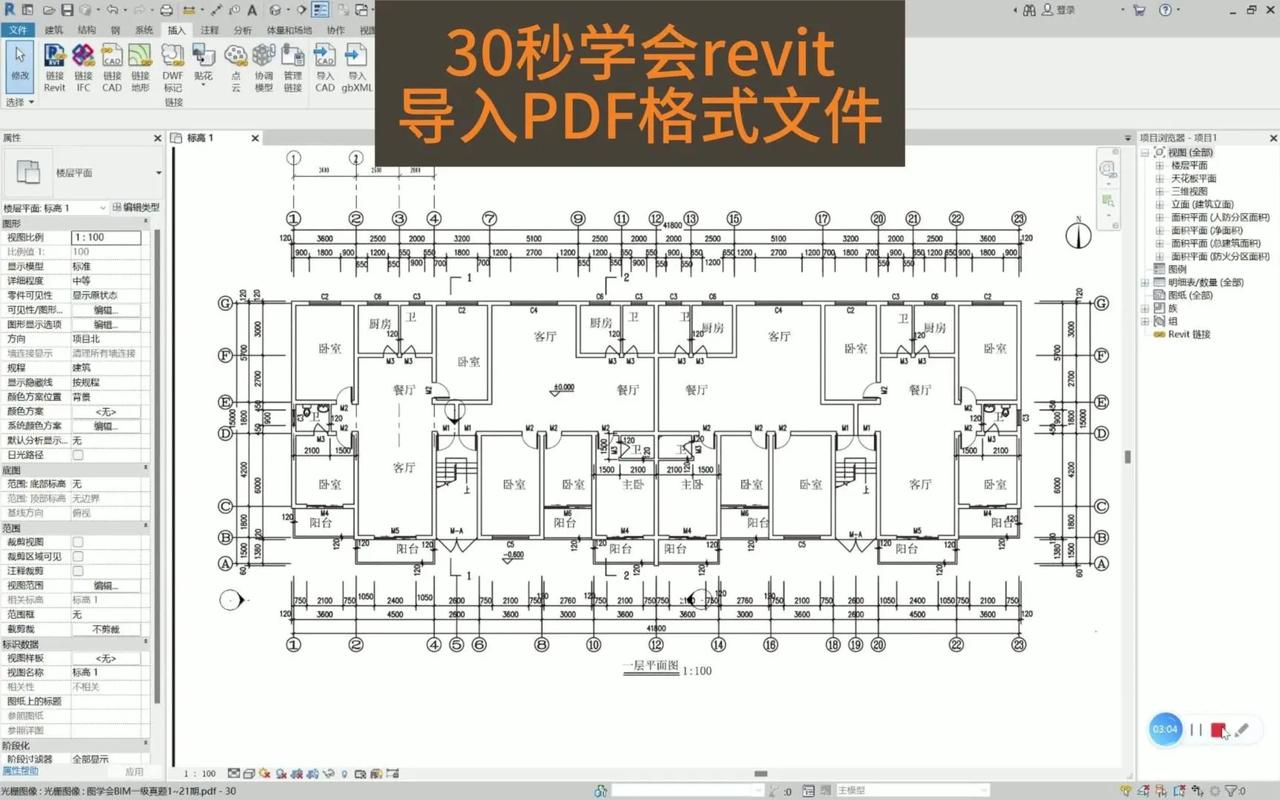Screen dimensions: 1280x800
Task: Click the sun path icon in view control bar
Action: 263,773
